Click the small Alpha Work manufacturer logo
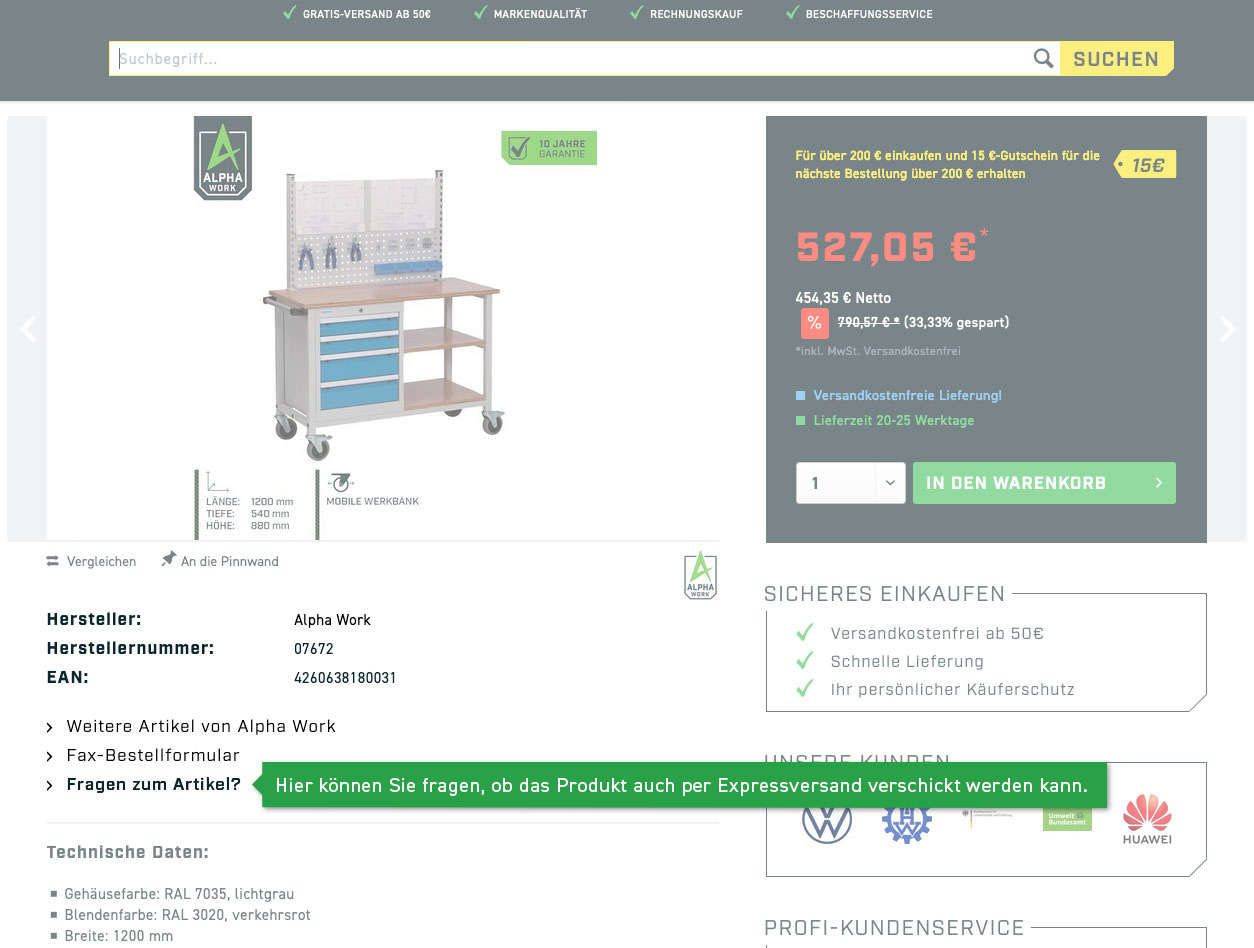Screen dimensions: 1254x948 click(x=700, y=575)
